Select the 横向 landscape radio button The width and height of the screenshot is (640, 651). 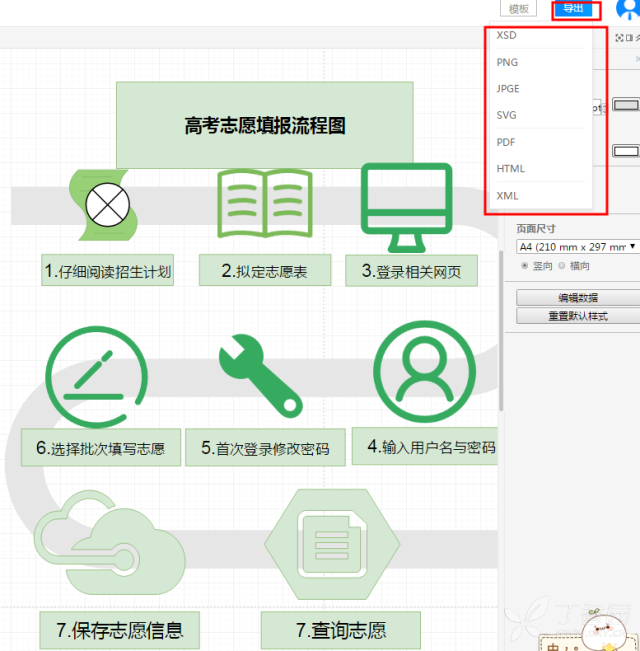coord(562,266)
